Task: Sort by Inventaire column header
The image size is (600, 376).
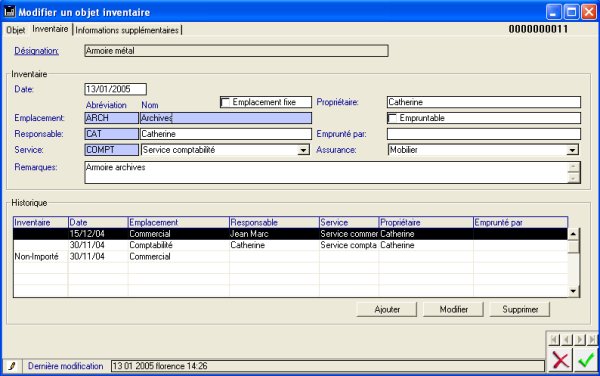Action: click(41, 223)
